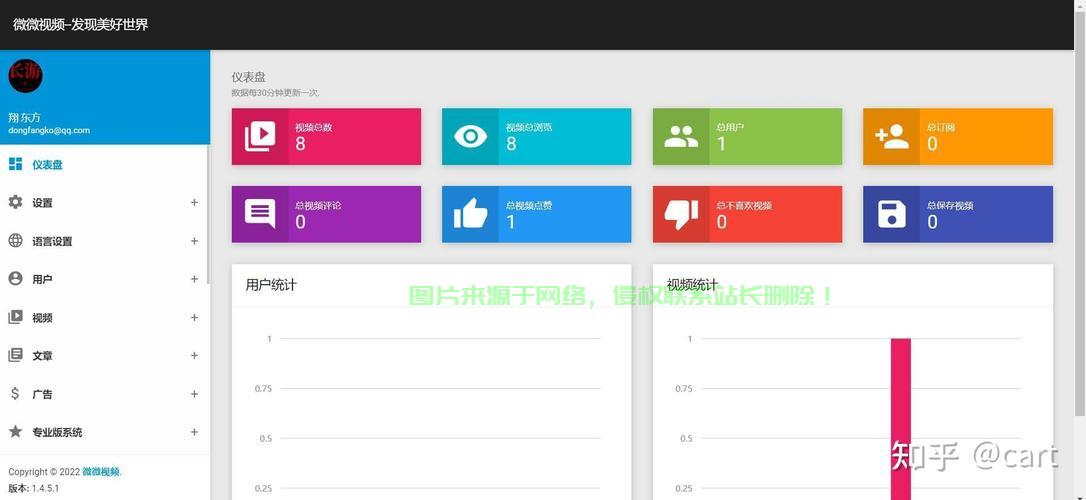Expand the 广告 menu with plus sign
1086x500 pixels.
195,393
